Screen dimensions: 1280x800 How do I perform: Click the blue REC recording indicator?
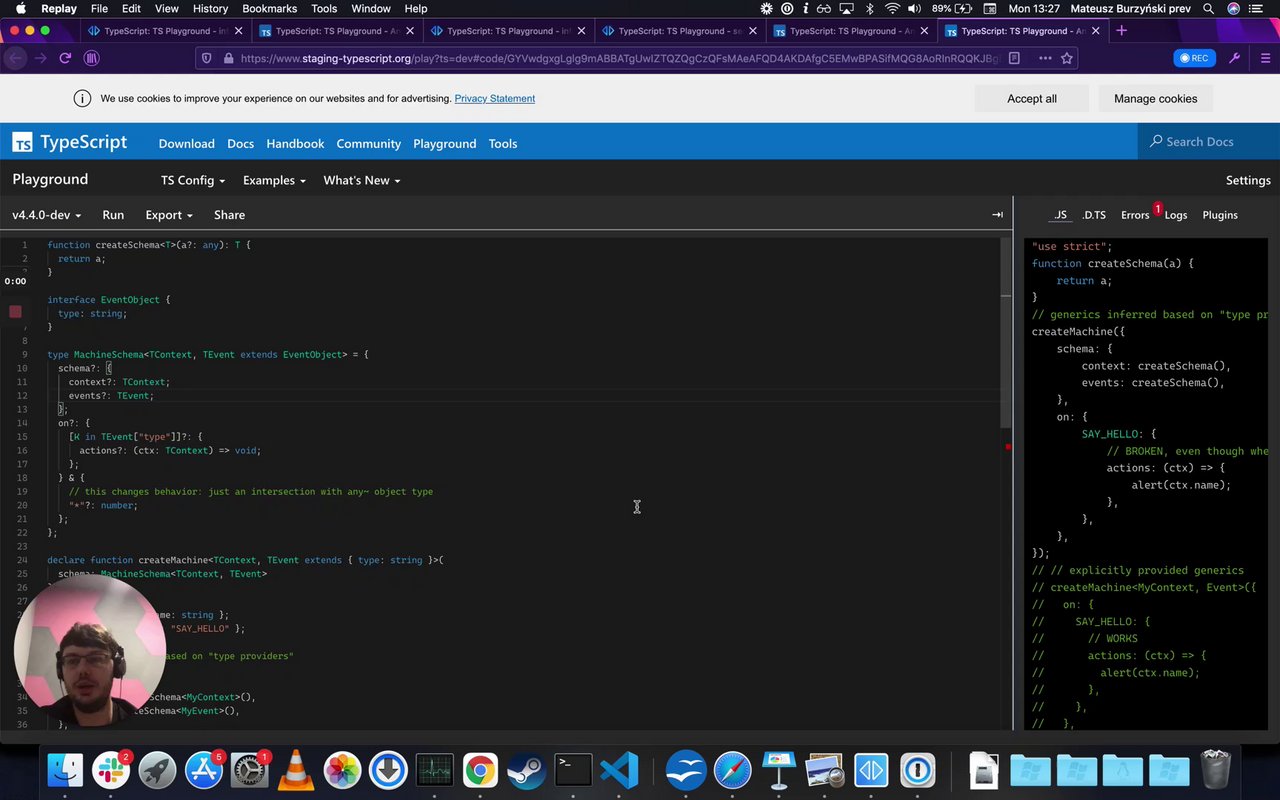click(x=1194, y=58)
